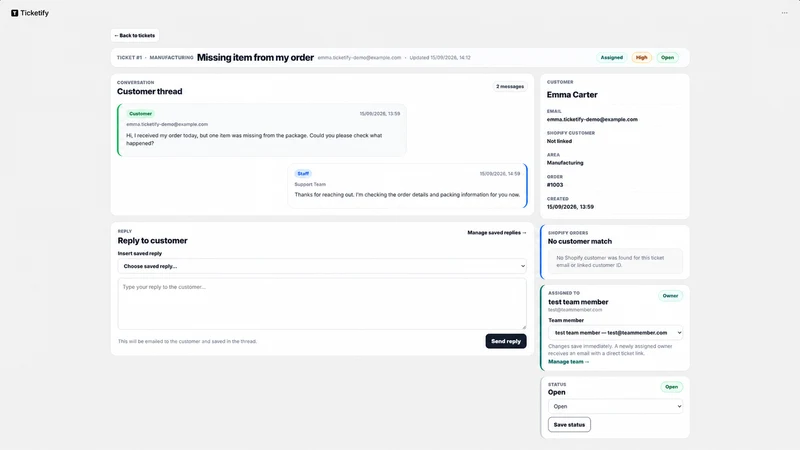
Task: Open the Manage team link
Action: 568,362
